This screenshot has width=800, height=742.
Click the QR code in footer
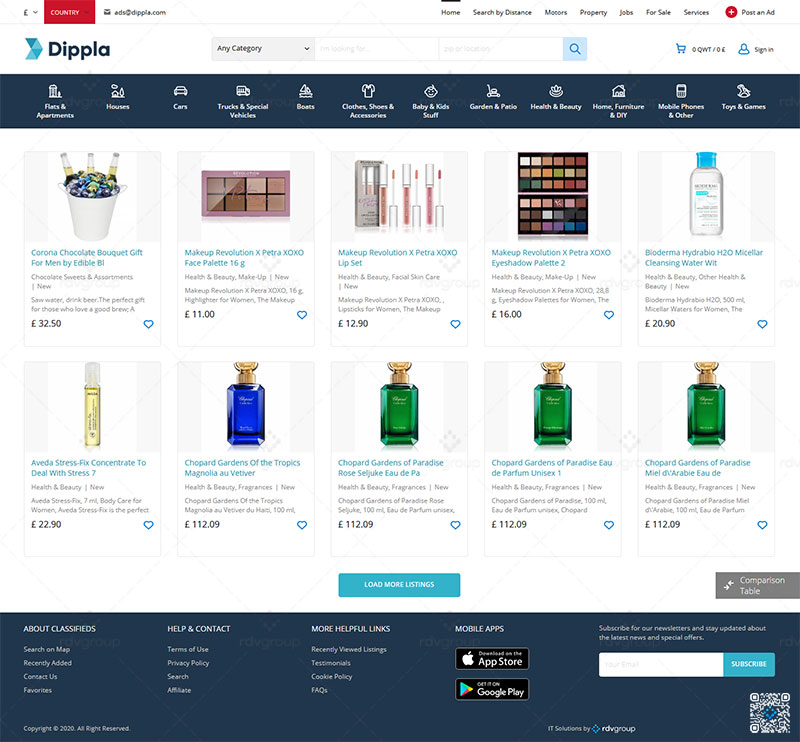(770, 713)
